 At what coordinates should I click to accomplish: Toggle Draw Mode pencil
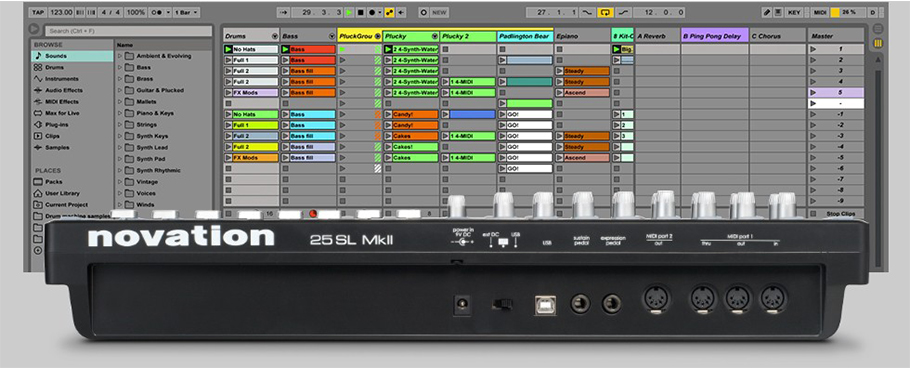(767, 12)
